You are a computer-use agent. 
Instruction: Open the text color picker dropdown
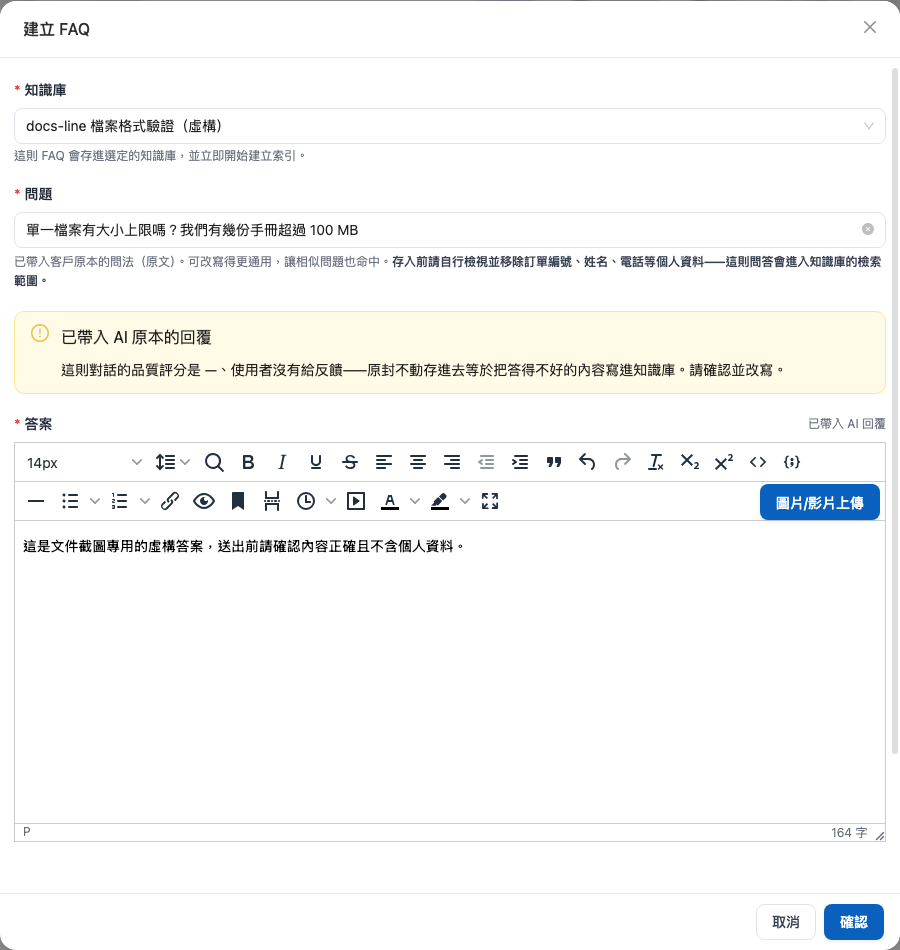(415, 501)
